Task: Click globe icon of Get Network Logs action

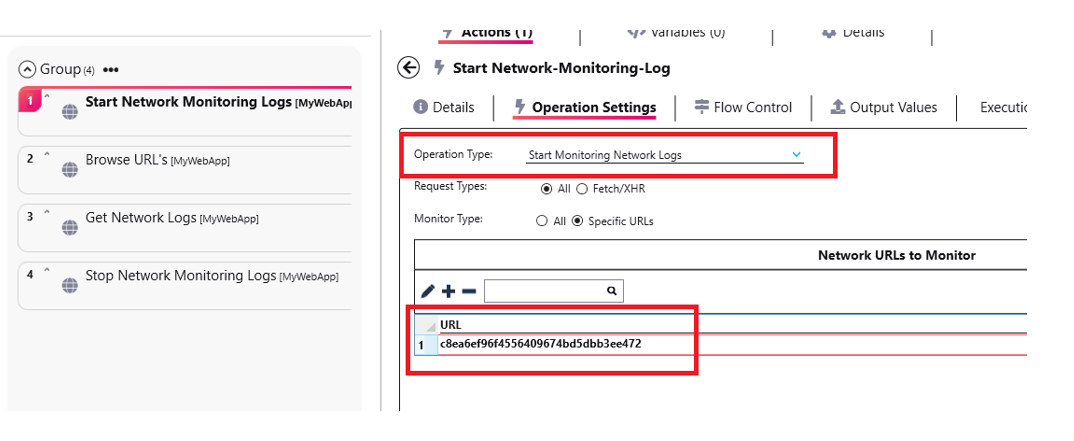Action: coord(70,228)
